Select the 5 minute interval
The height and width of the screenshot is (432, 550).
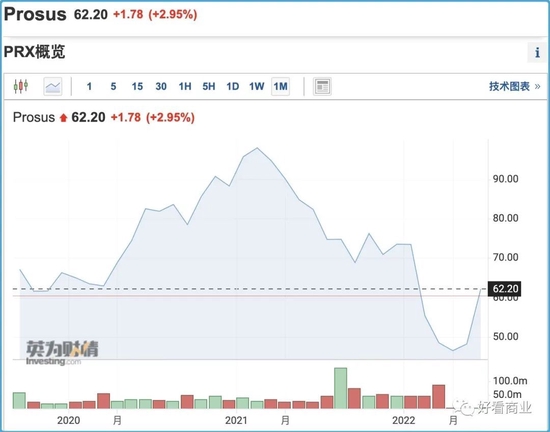[113, 86]
